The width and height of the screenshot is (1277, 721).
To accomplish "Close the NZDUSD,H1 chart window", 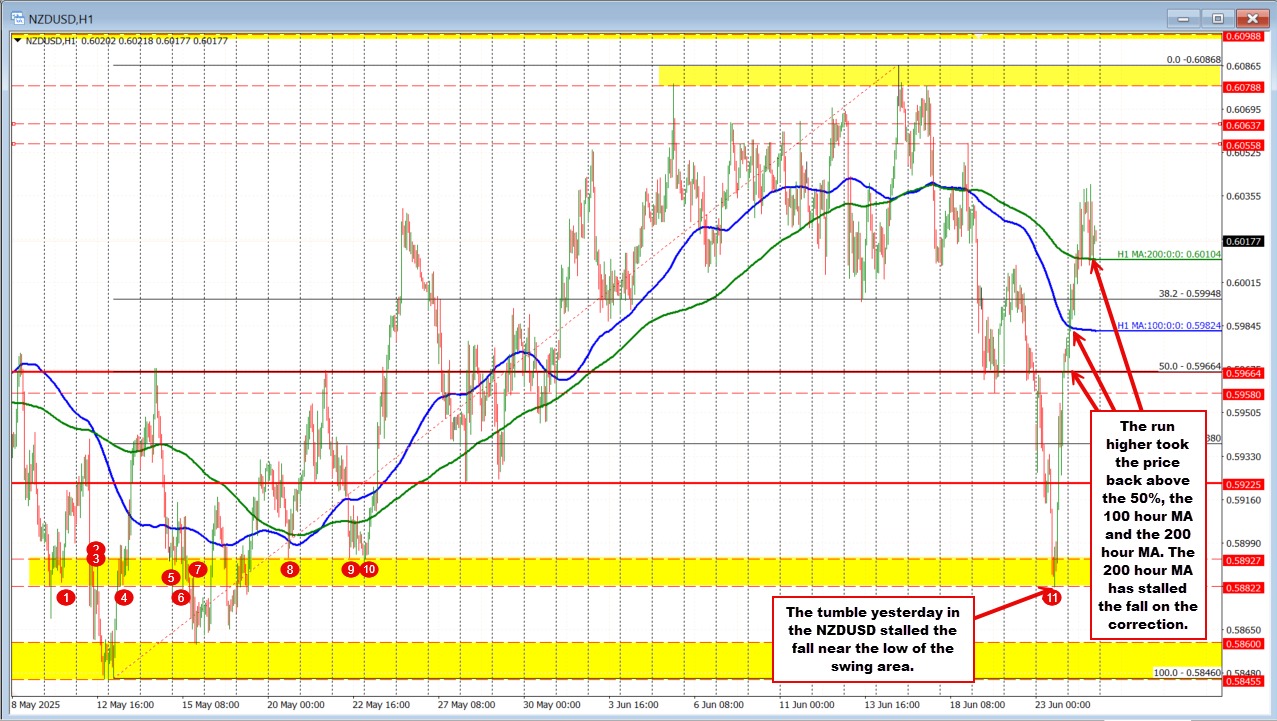I will click(1251, 17).
